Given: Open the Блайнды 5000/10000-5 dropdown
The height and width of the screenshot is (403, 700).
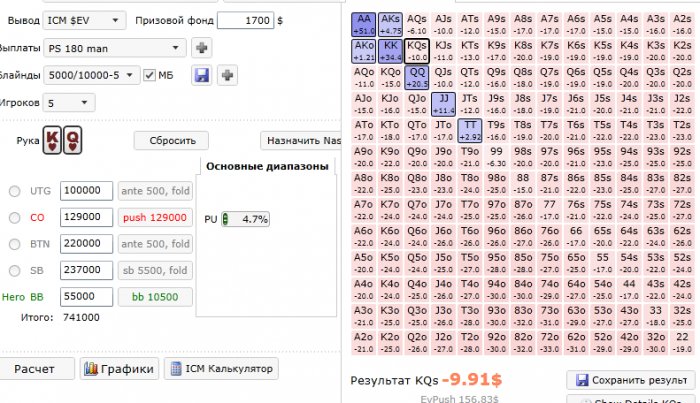Looking at the screenshot, I should (92, 75).
